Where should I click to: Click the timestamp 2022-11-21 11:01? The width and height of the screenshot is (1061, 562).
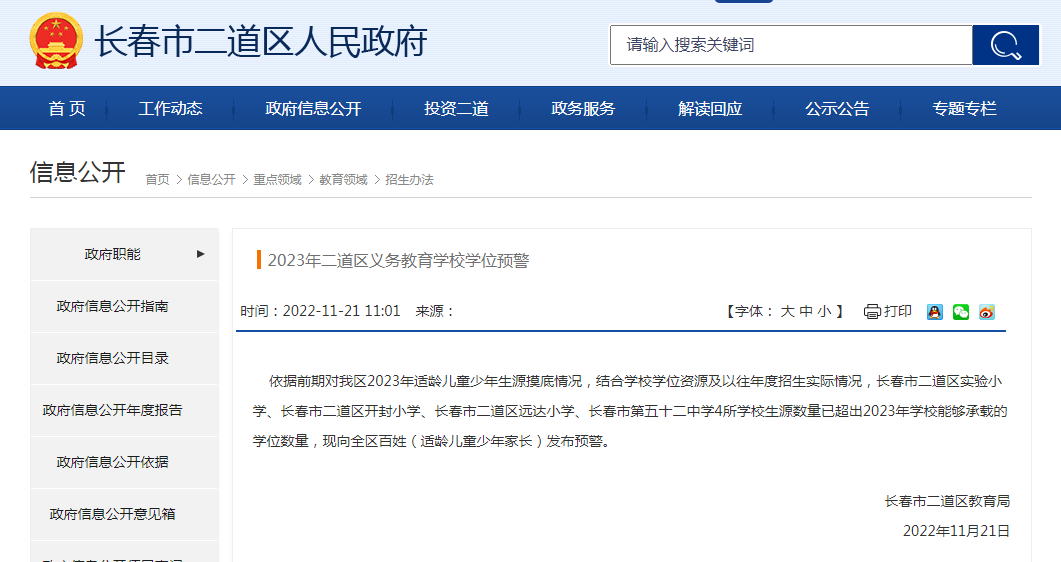[342, 311]
